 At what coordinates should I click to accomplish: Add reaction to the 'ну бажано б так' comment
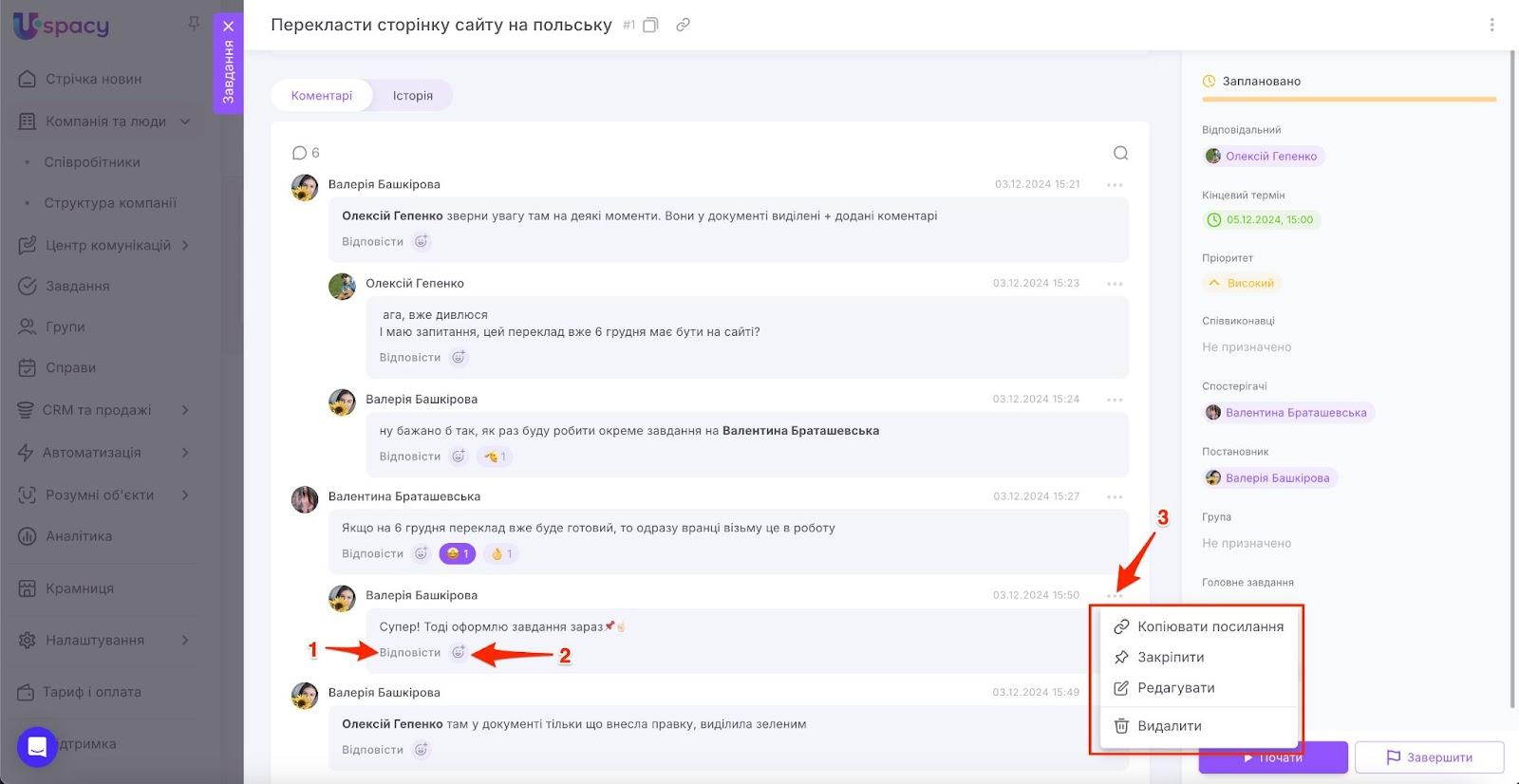pos(459,457)
